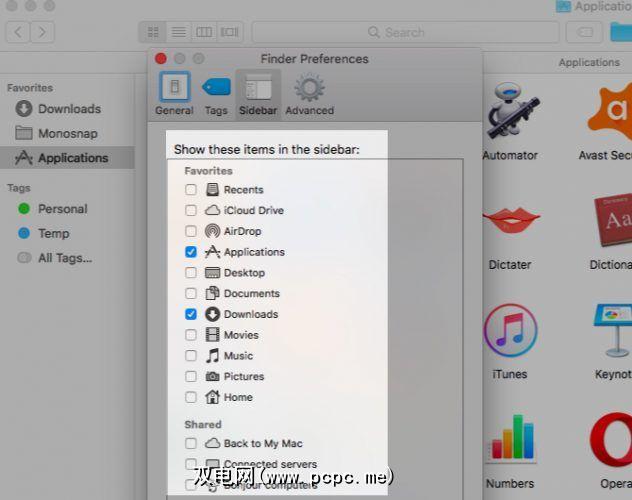
Task: Switch Finder to column view
Action: [x=204, y=32]
